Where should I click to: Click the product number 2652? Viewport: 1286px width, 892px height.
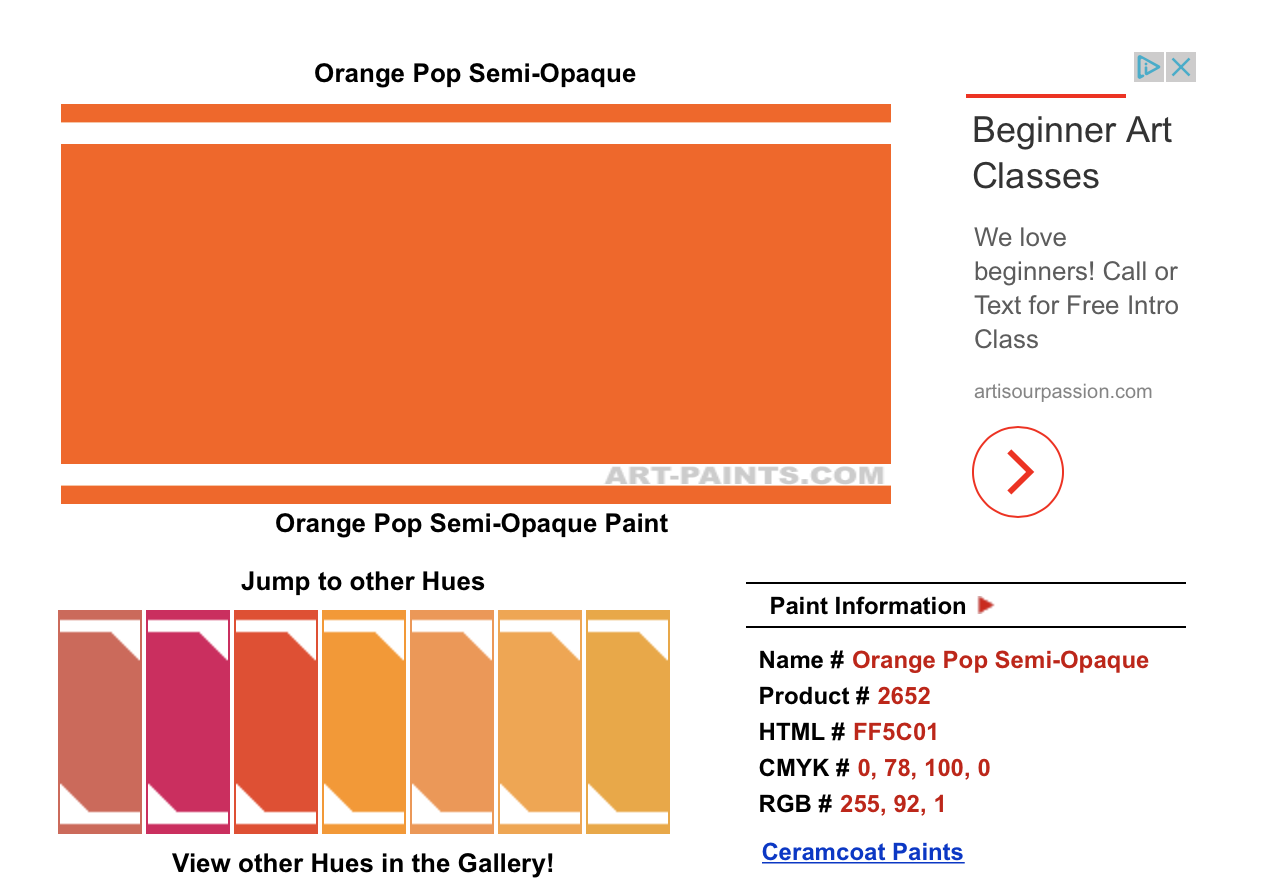tap(903, 696)
